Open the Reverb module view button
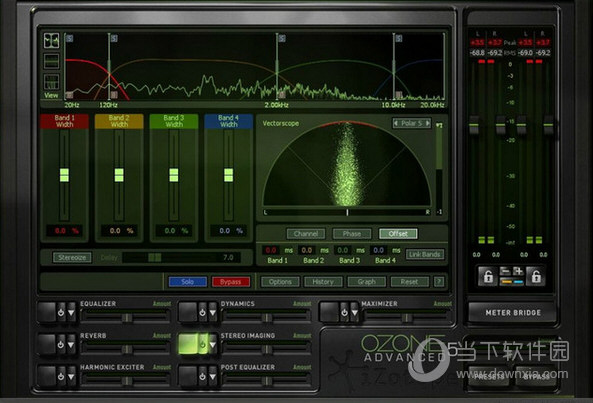Screen dimensions: 593x403 (47, 344)
